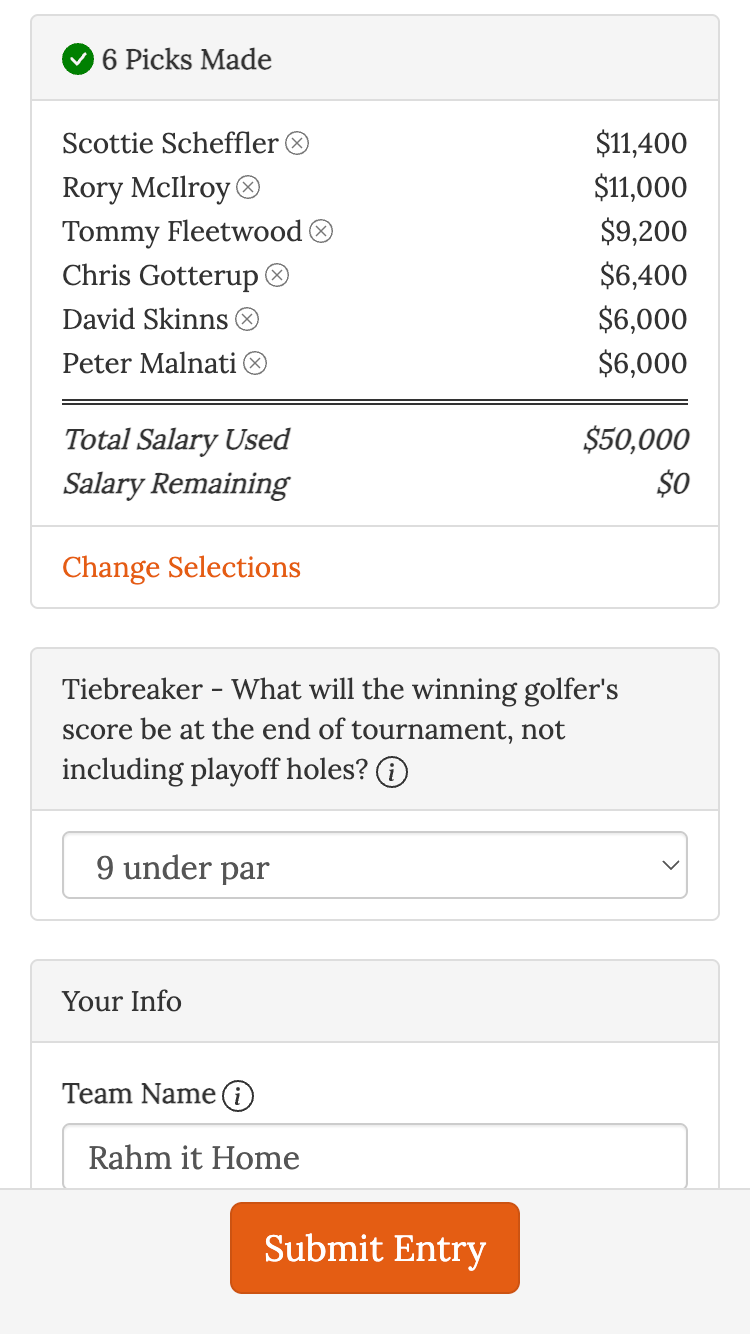Screen dimensions: 750x1334
Task: Open the tiebreaker info tooltip
Action: pyautogui.click(x=392, y=771)
